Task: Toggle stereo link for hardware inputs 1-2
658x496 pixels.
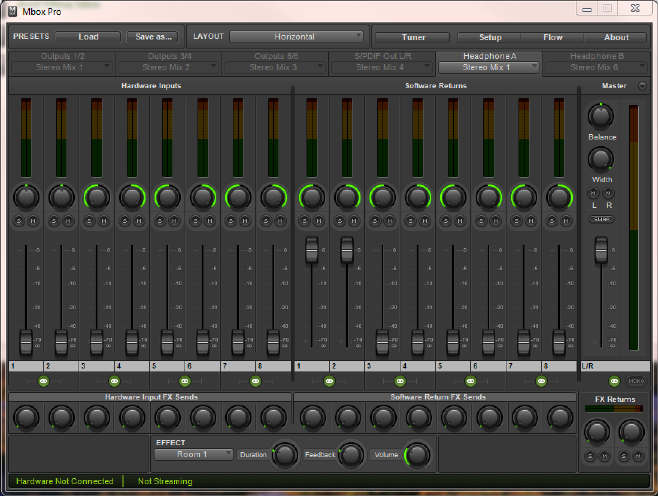Action: point(44,381)
